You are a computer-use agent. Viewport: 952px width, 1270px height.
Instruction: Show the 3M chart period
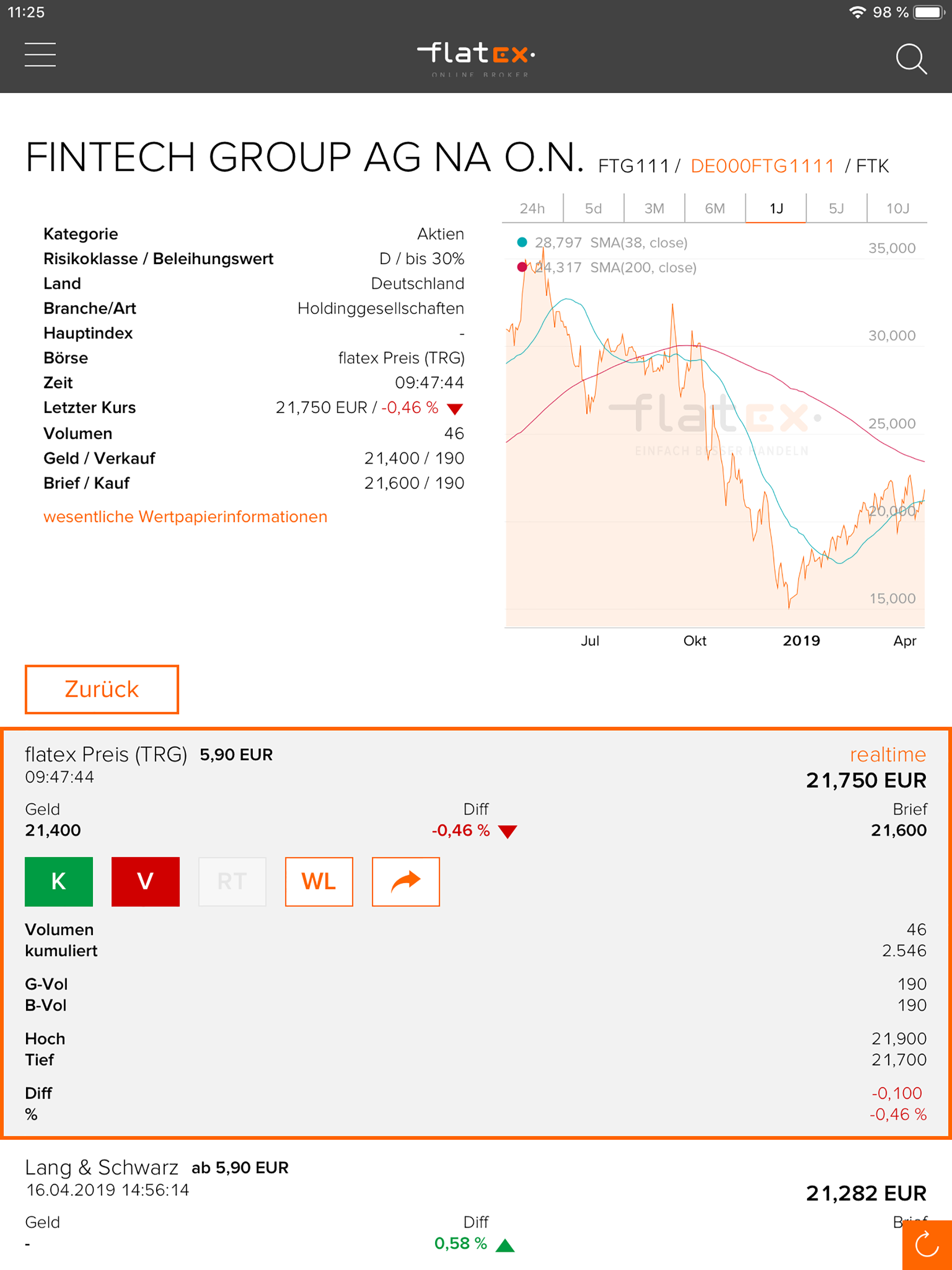(x=654, y=208)
